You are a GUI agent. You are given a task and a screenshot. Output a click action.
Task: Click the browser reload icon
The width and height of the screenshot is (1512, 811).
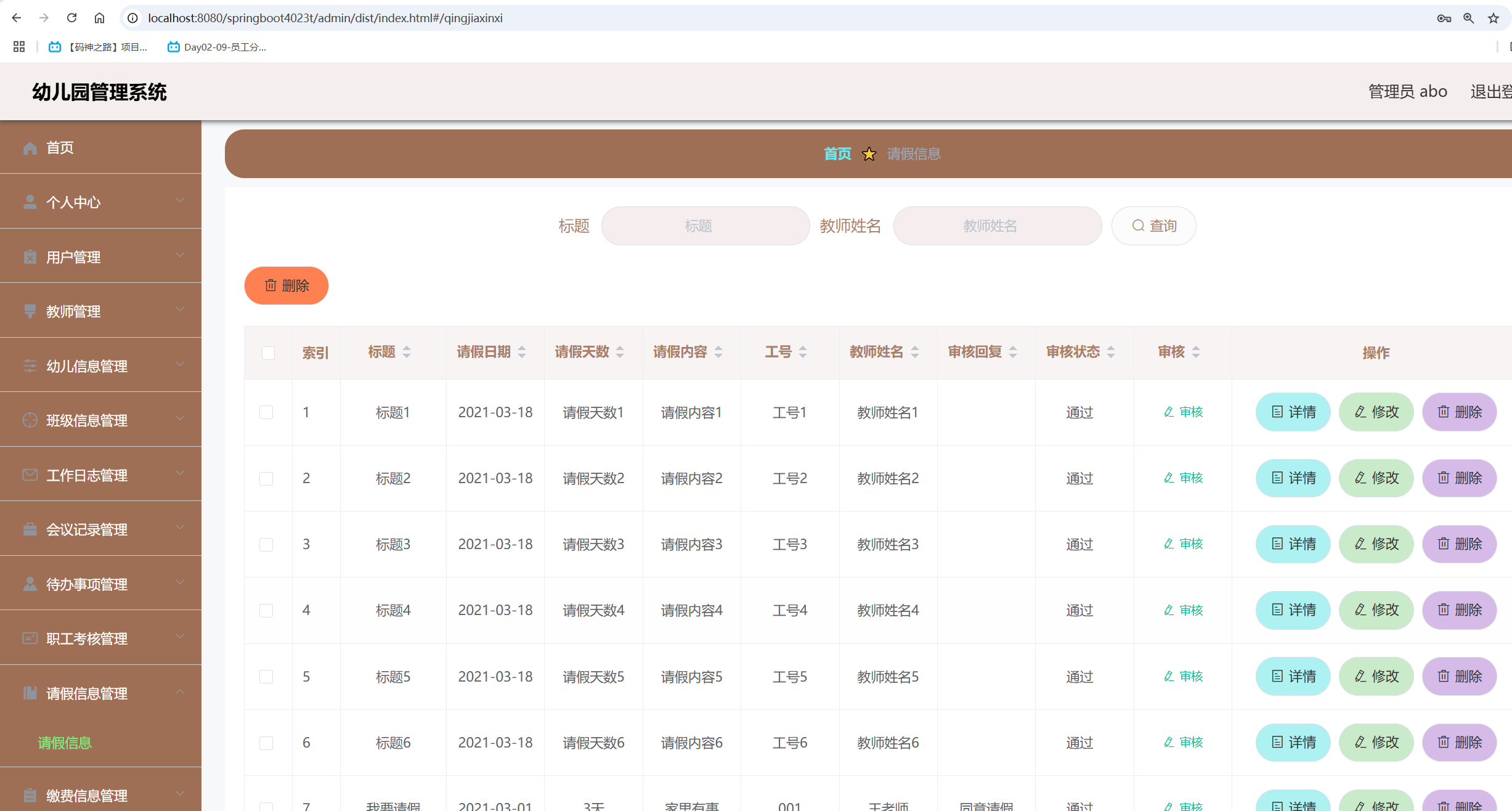tap(71, 18)
